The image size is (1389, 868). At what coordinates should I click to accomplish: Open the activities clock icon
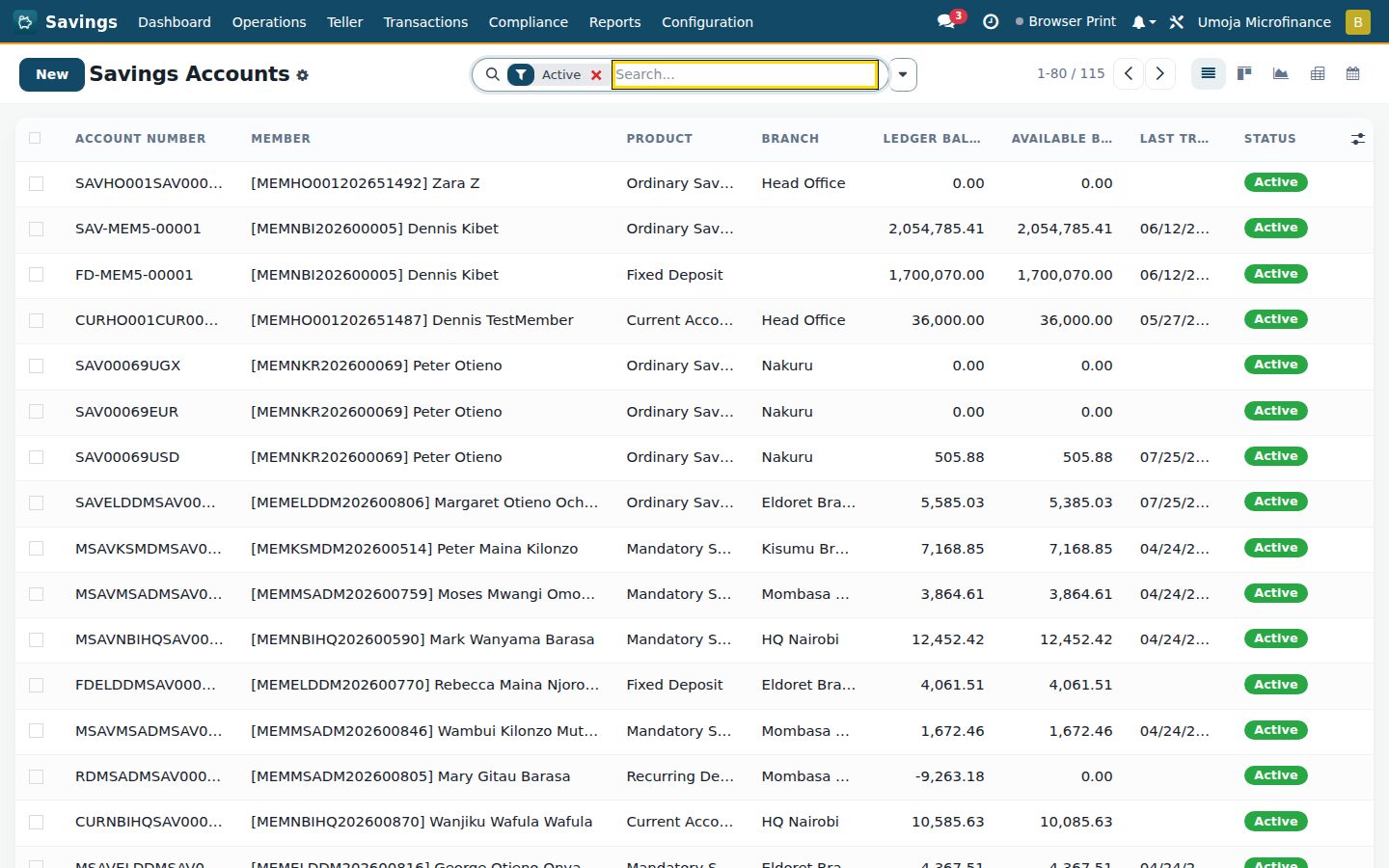click(991, 21)
